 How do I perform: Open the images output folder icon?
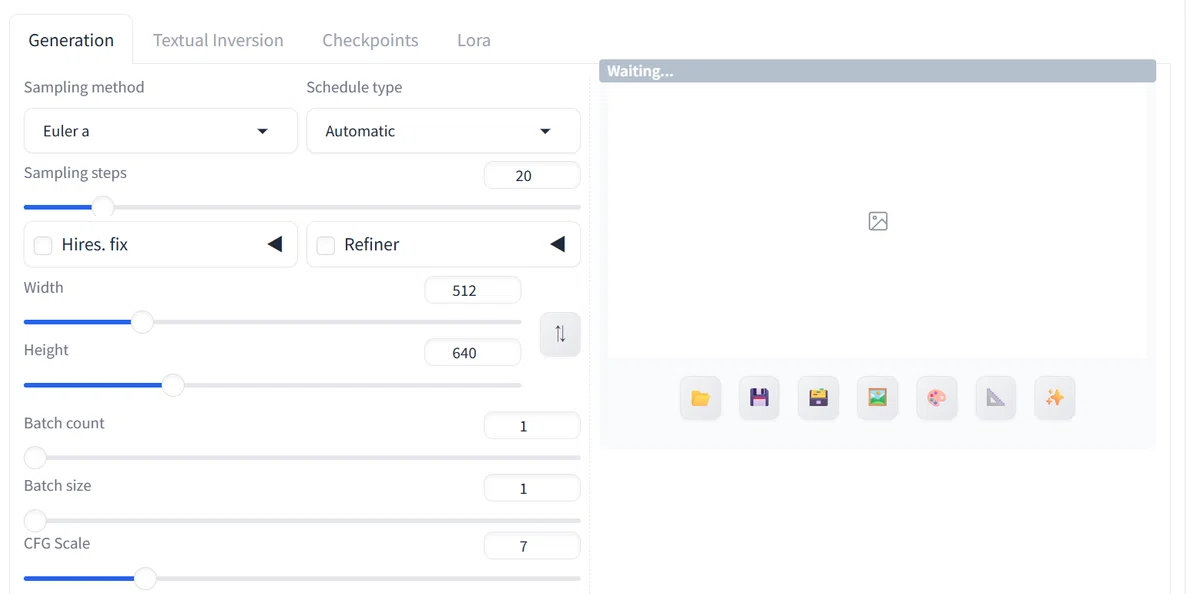pyautogui.click(x=700, y=398)
